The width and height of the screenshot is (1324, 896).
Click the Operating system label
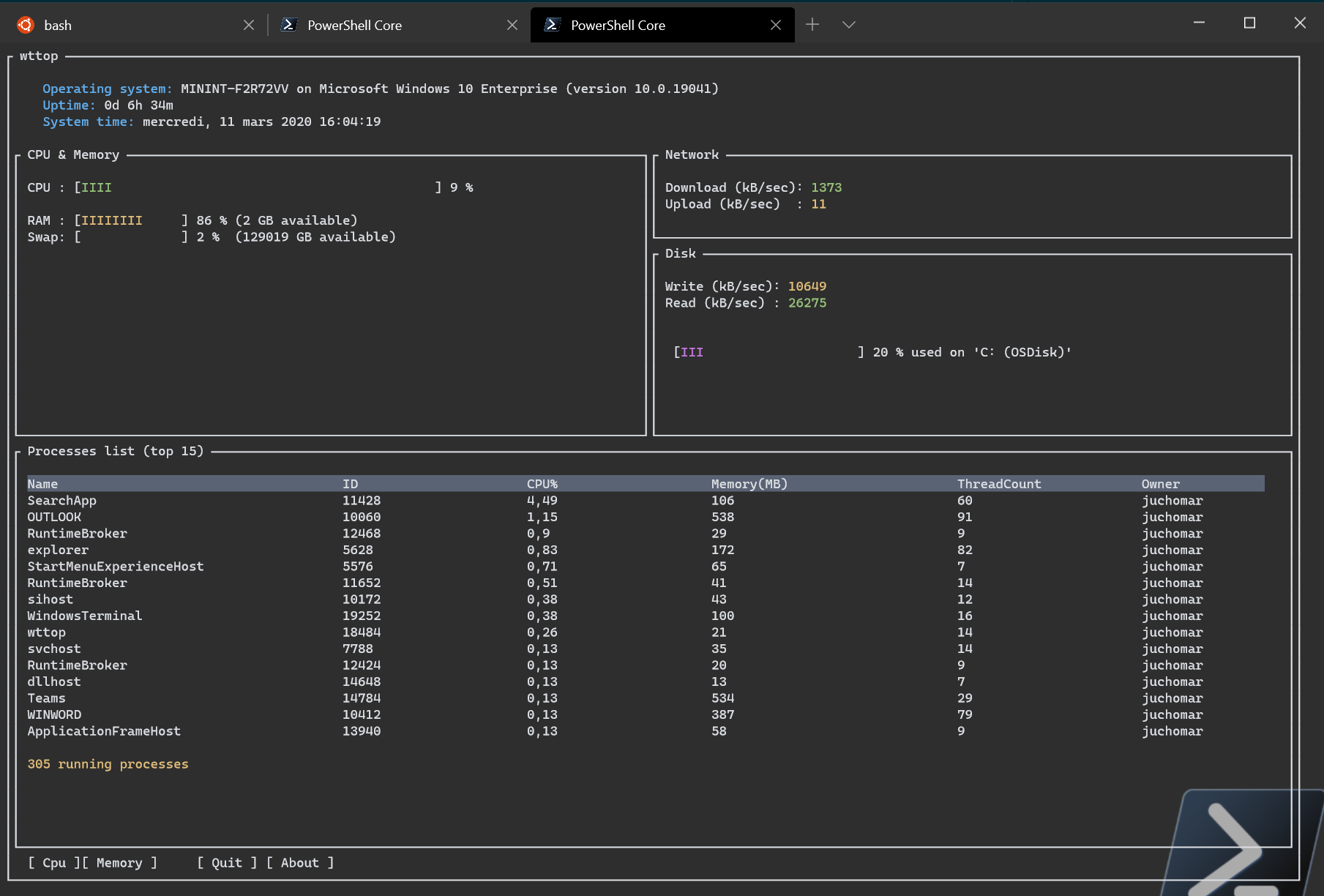(x=108, y=89)
